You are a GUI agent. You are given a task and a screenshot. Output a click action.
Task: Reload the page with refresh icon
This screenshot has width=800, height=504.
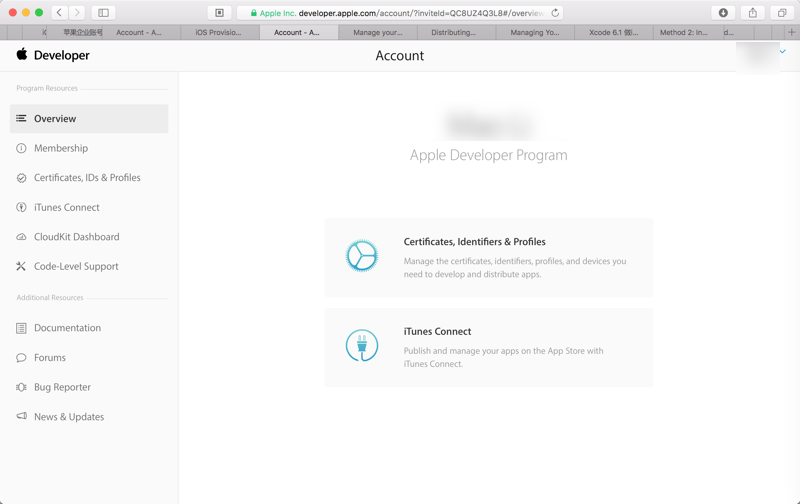(555, 13)
